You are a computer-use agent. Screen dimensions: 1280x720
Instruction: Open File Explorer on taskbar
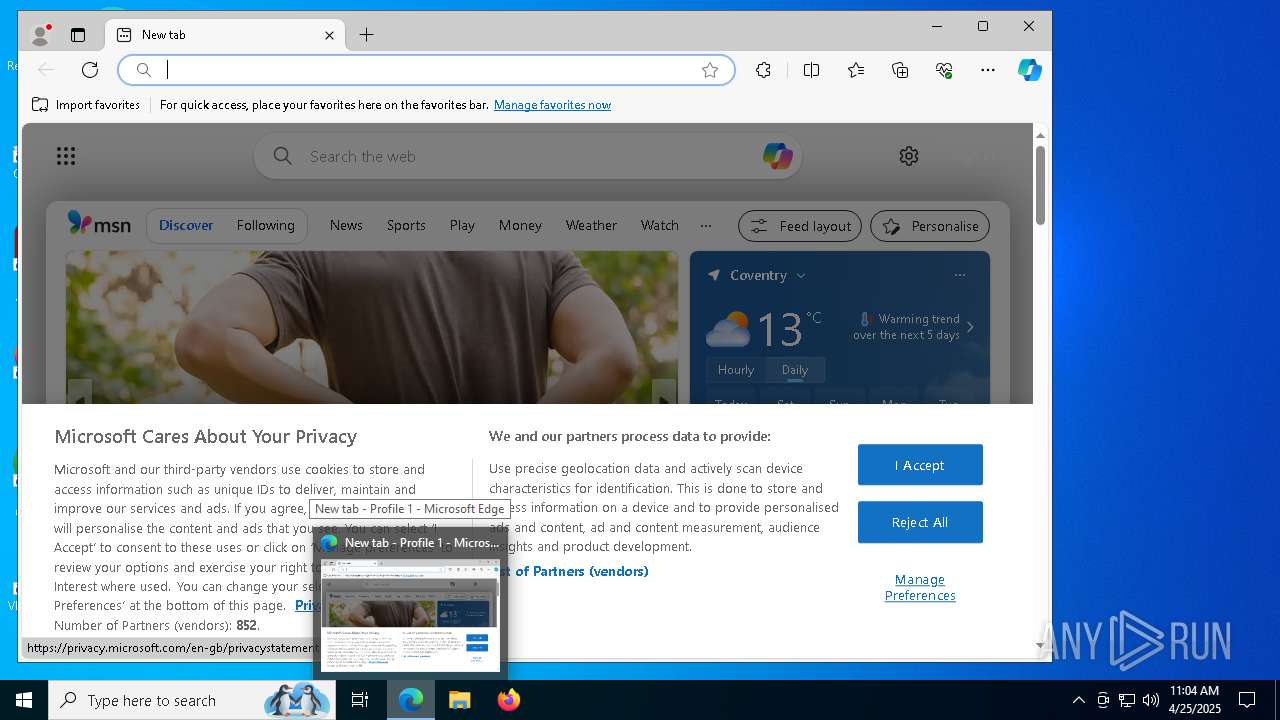click(x=459, y=700)
